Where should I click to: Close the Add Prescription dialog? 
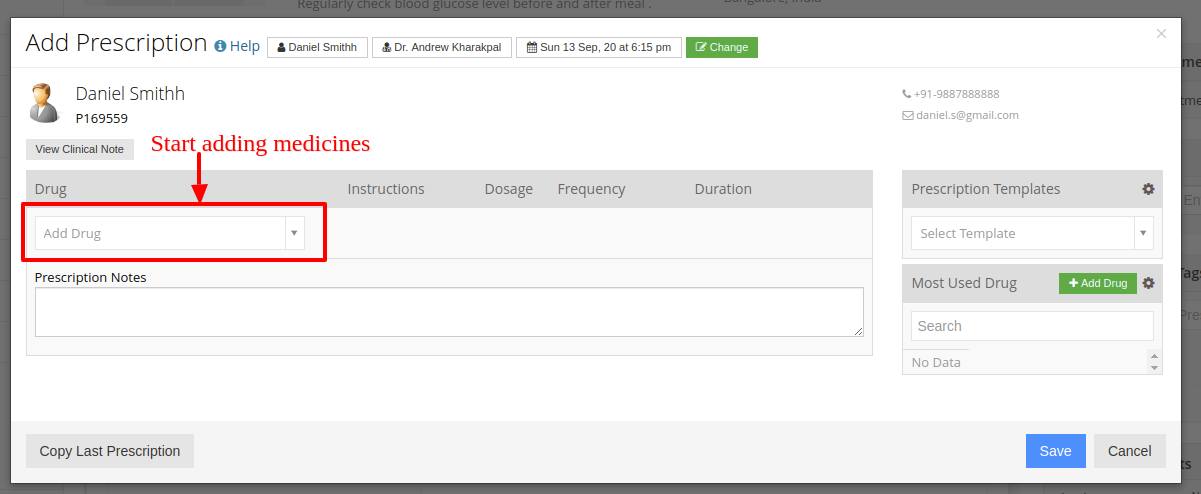pyautogui.click(x=1161, y=34)
